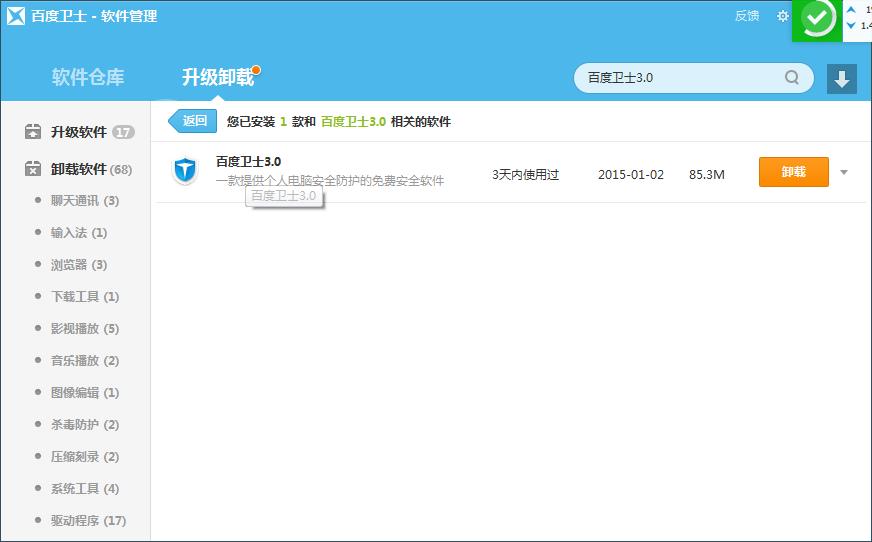Select 下载工具 (1) category
Screen dimensions: 872x542
pos(85,296)
